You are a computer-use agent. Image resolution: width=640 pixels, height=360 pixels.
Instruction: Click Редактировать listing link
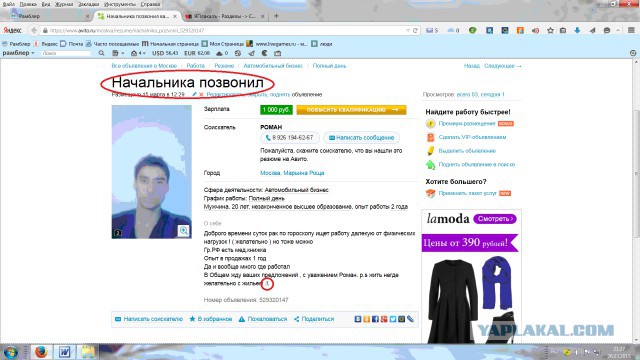coord(224,94)
